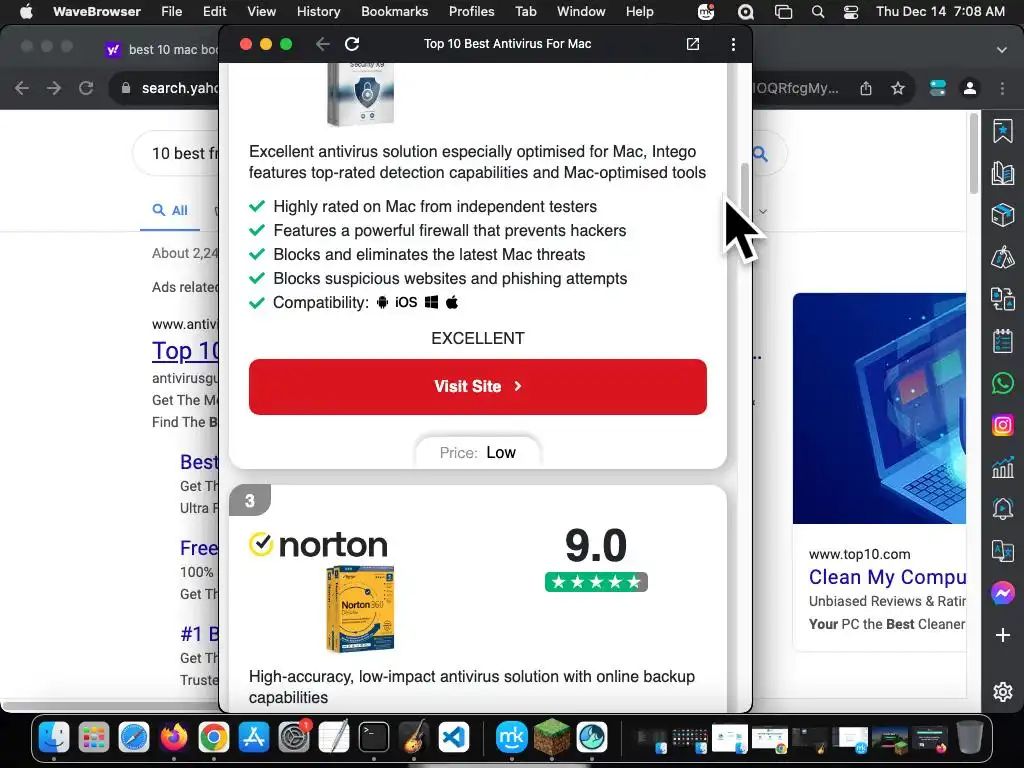Screen dimensions: 1024x768
Task: Click the Norton logo
Action: 319,545
